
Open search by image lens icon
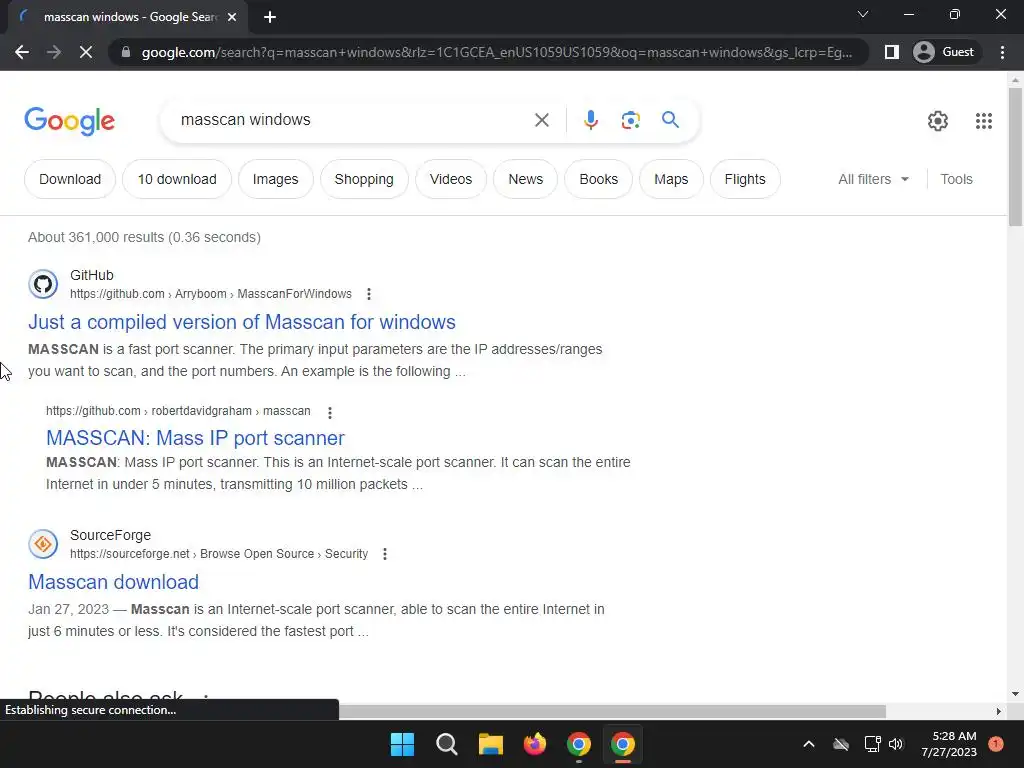tap(630, 120)
